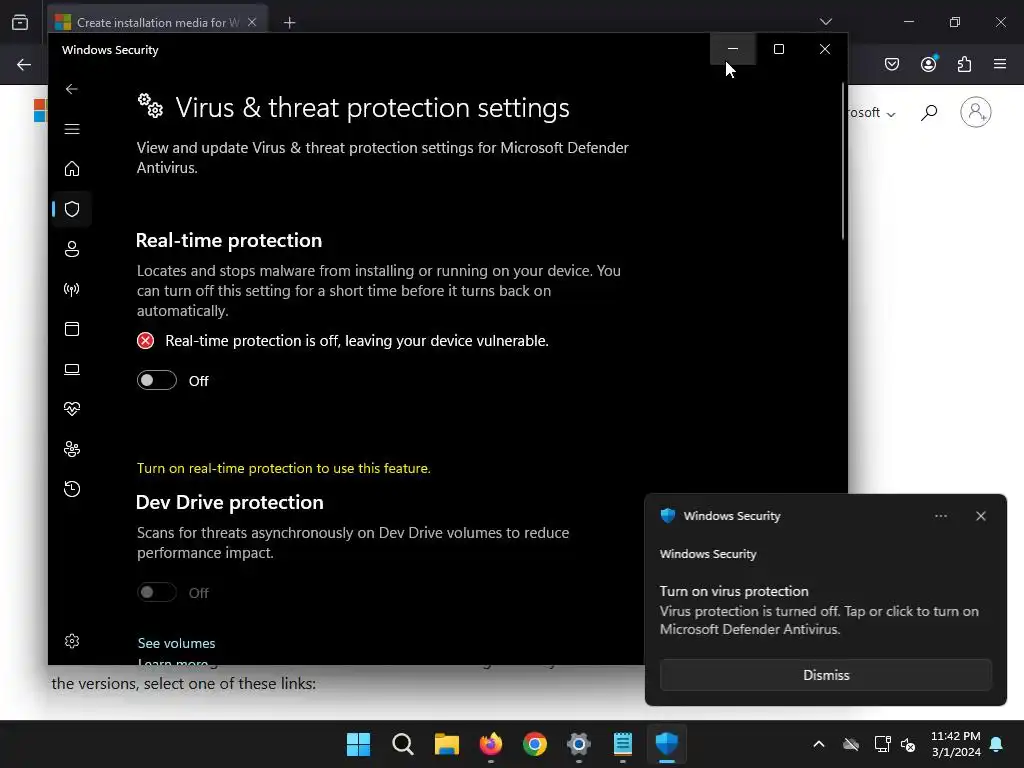
Task: Open Notepad from the taskbar
Action: click(623, 744)
